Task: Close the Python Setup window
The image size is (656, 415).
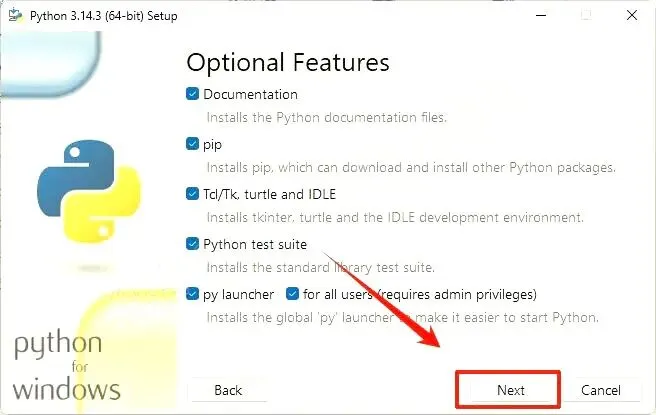Action: [x=632, y=14]
